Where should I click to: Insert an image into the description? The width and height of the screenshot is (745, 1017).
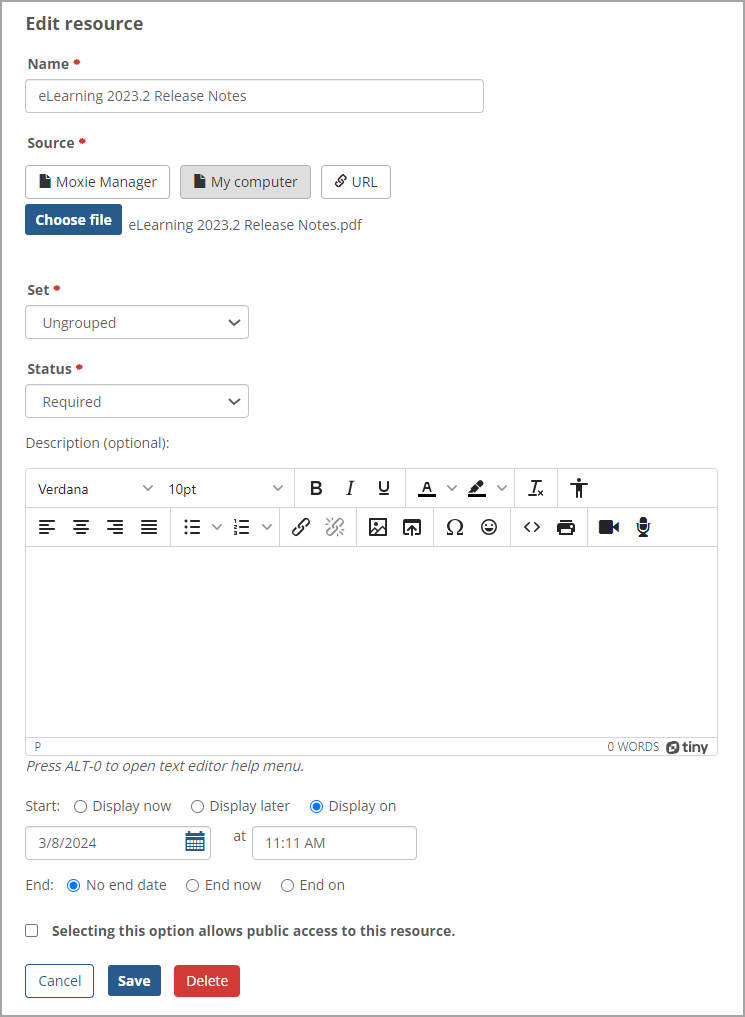(378, 527)
